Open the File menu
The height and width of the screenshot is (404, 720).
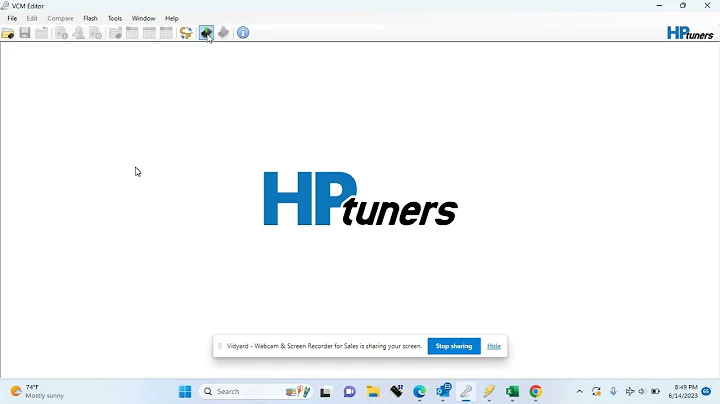12,18
